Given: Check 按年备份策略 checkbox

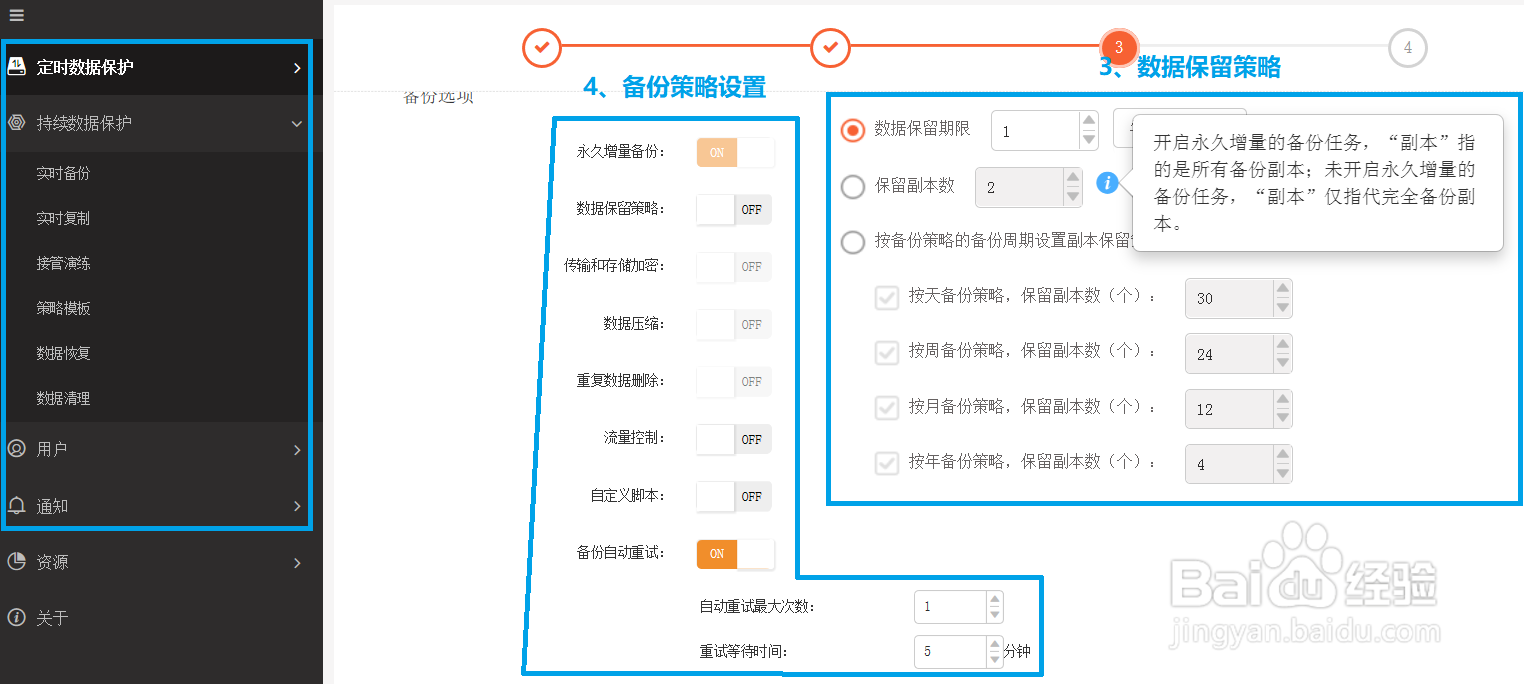Looking at the screenshot, I should coord(887,463).
